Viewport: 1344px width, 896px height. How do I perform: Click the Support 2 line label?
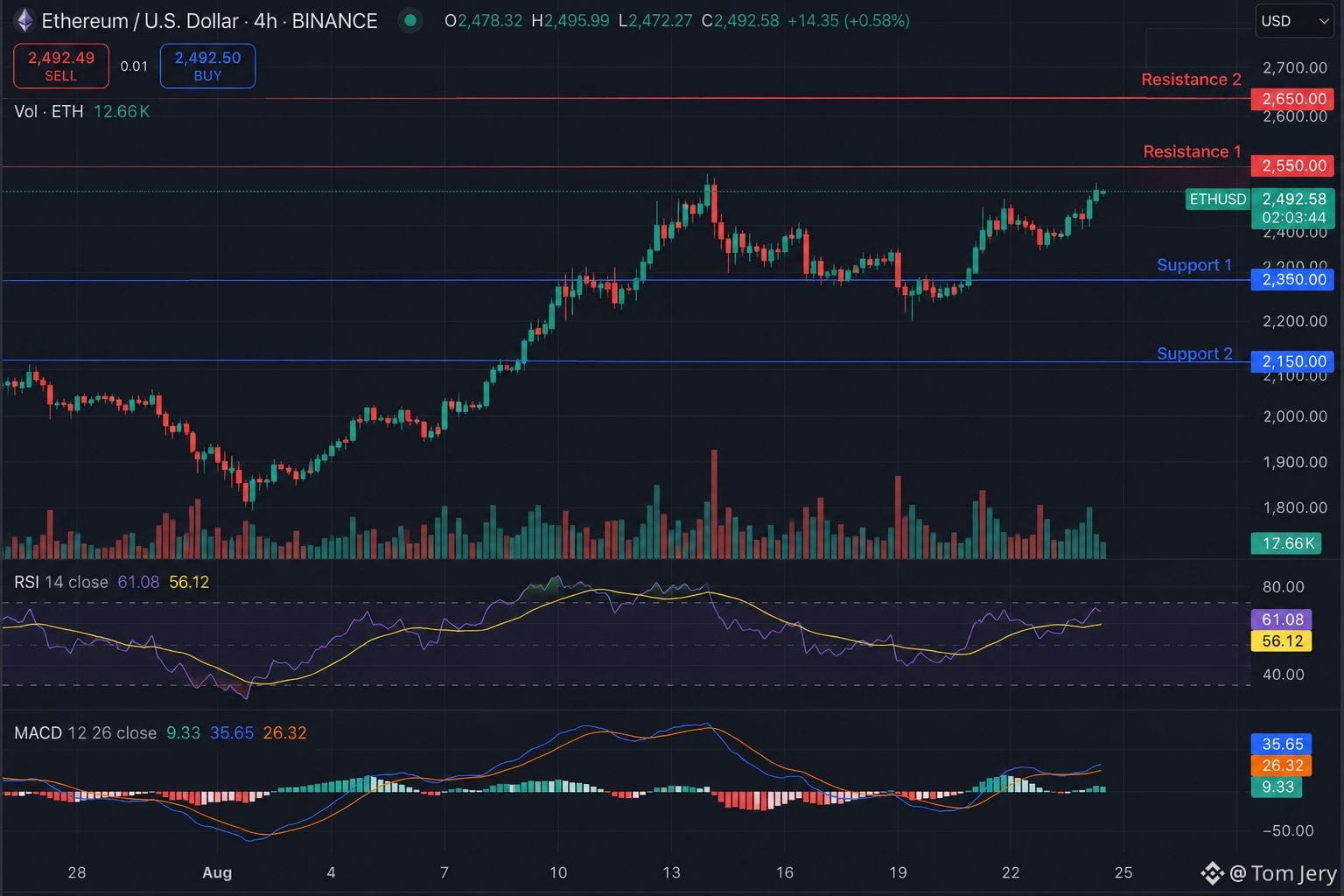click(1194, 353)
